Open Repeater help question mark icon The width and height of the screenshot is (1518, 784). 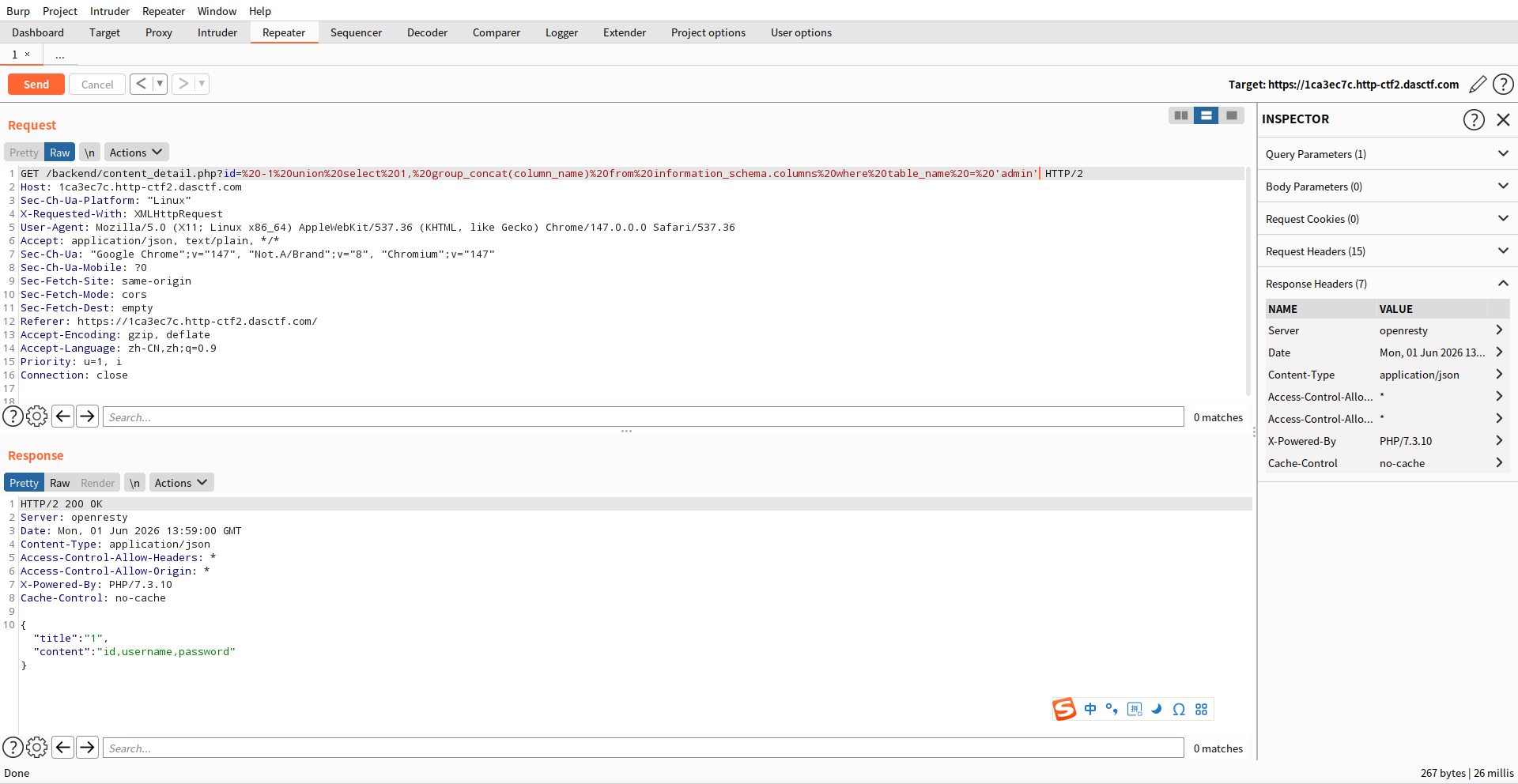click(x=1503, y=84)
